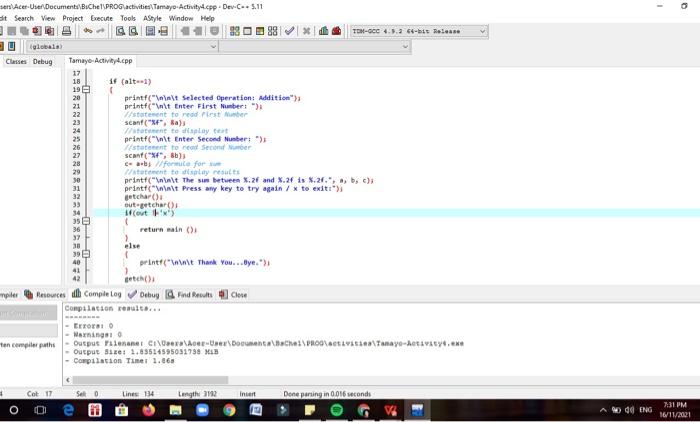
Task: Select the Compile Log bottom tab
Action: [x=97, y=294]
